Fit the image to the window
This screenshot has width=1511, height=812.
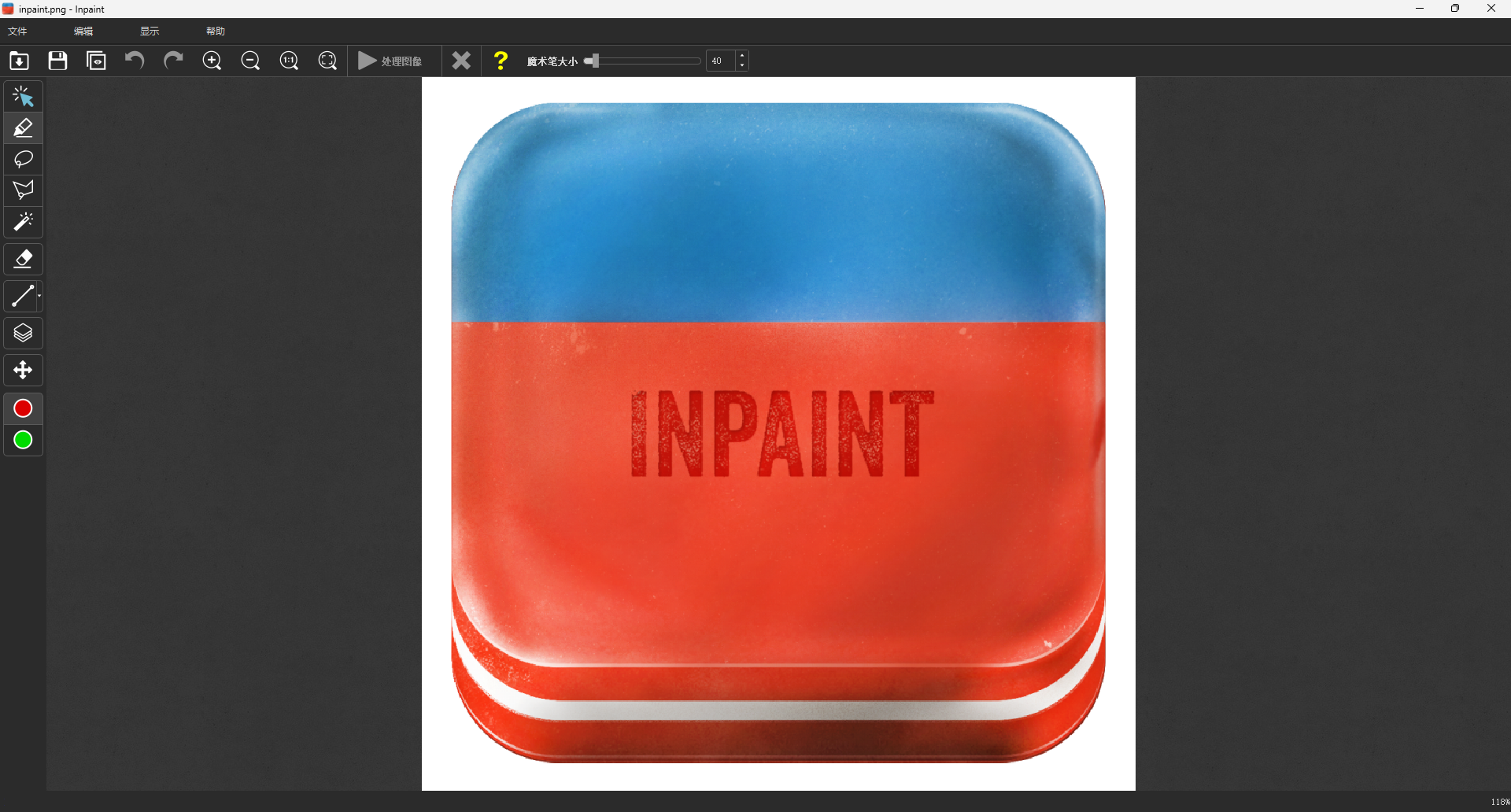point(327,61)
